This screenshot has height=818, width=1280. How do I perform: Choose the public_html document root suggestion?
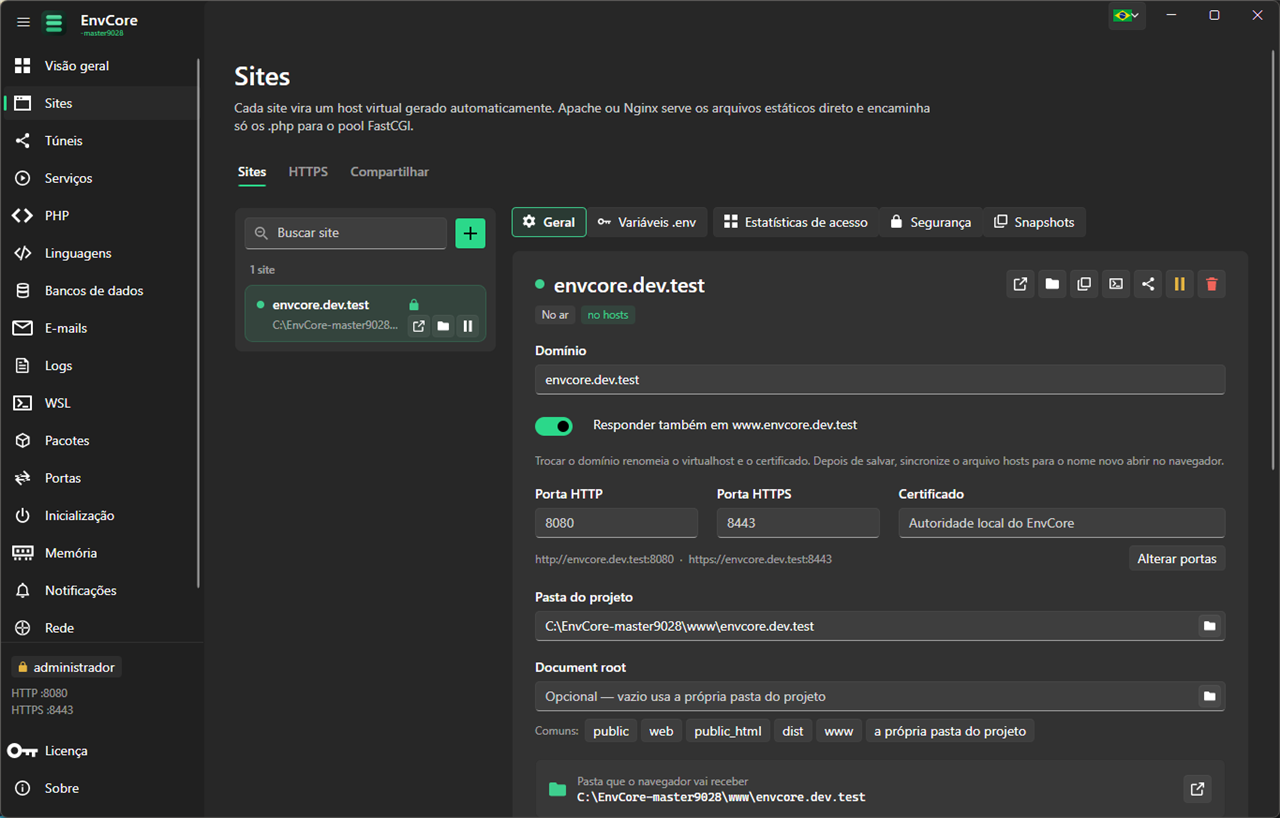click(x=728, y=731)
